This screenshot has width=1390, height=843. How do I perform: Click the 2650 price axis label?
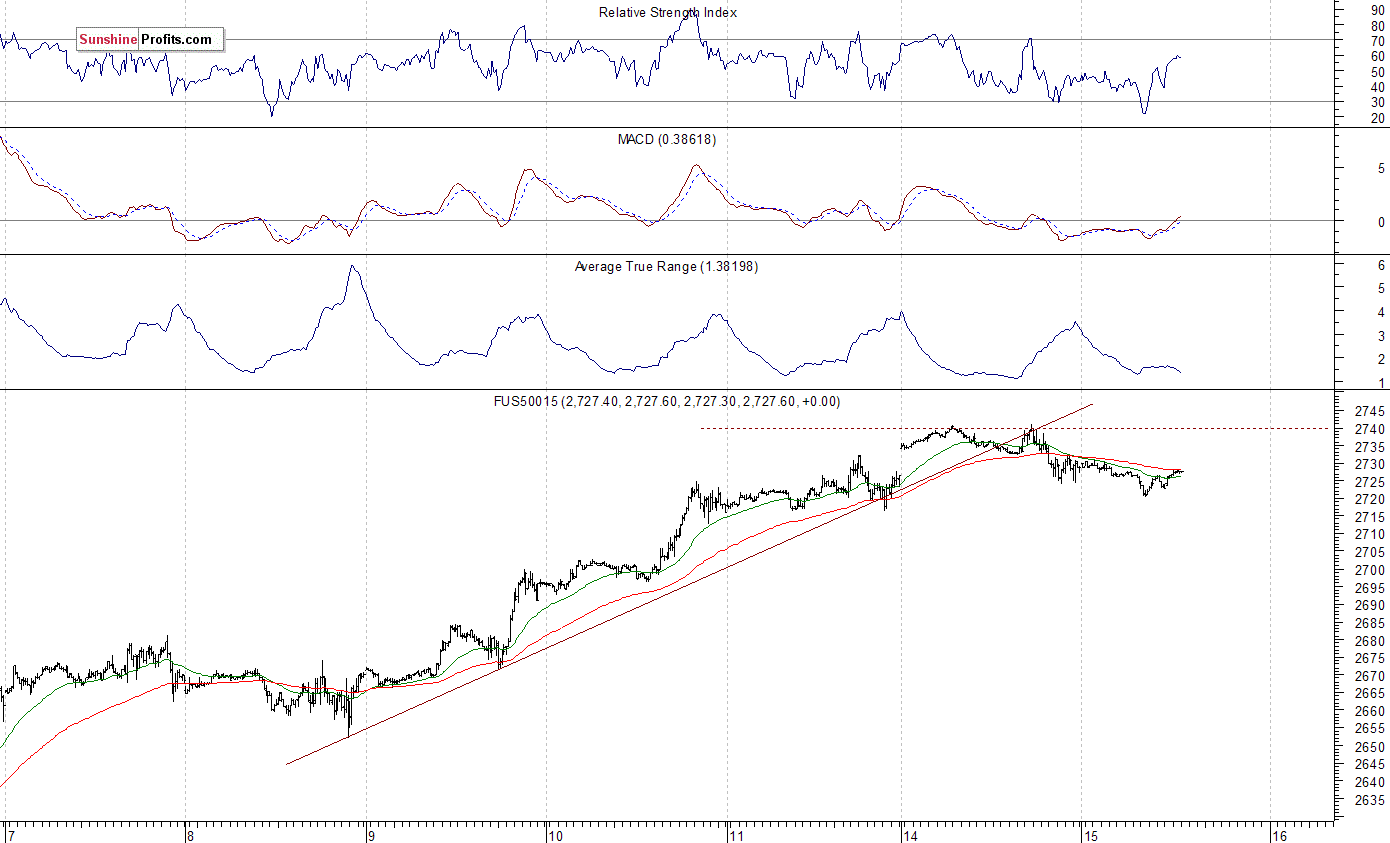coord(1371,747)
